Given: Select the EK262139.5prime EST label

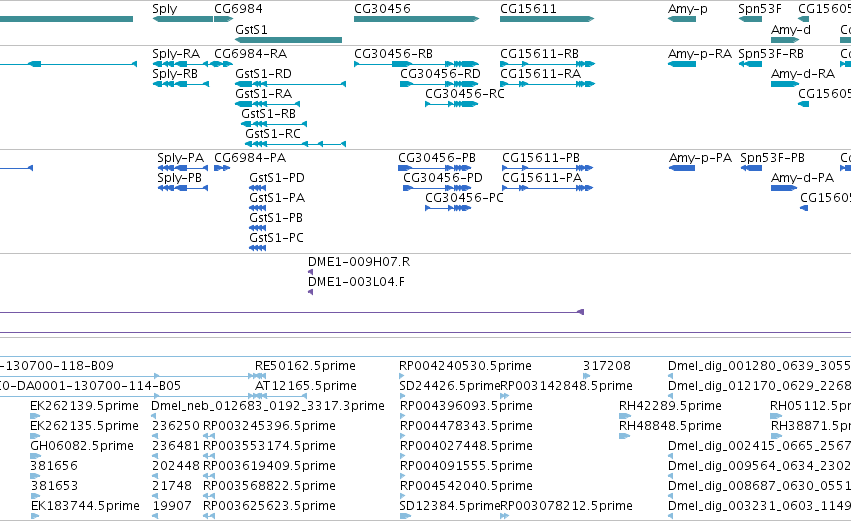Looking at the screenshot, I should coord(85,406).
